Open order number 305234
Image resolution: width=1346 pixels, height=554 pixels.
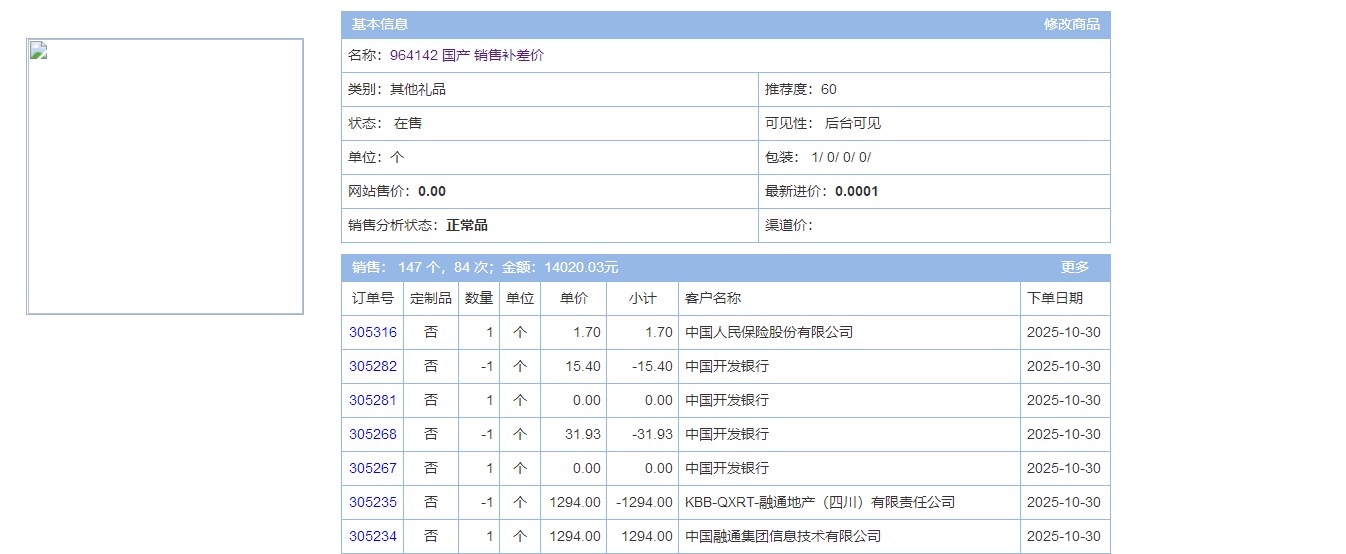coord(372,537)
